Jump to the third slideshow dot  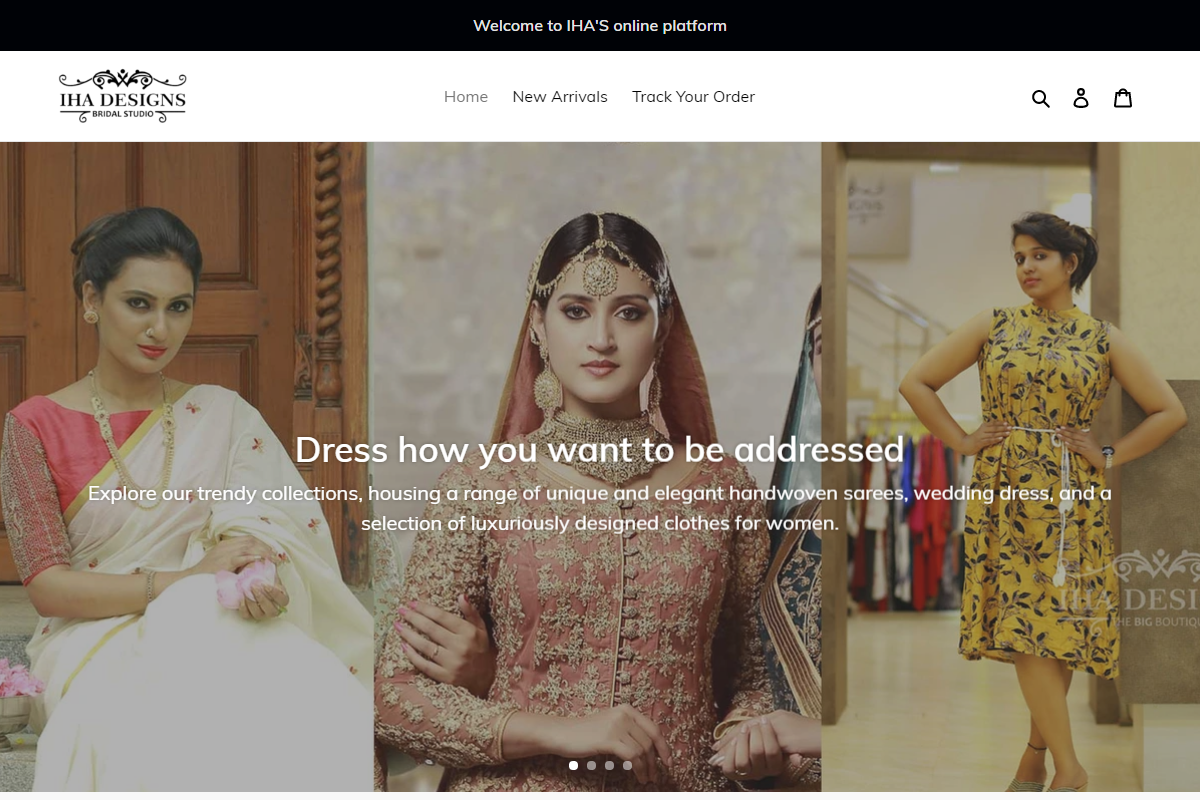click(609, 765)
